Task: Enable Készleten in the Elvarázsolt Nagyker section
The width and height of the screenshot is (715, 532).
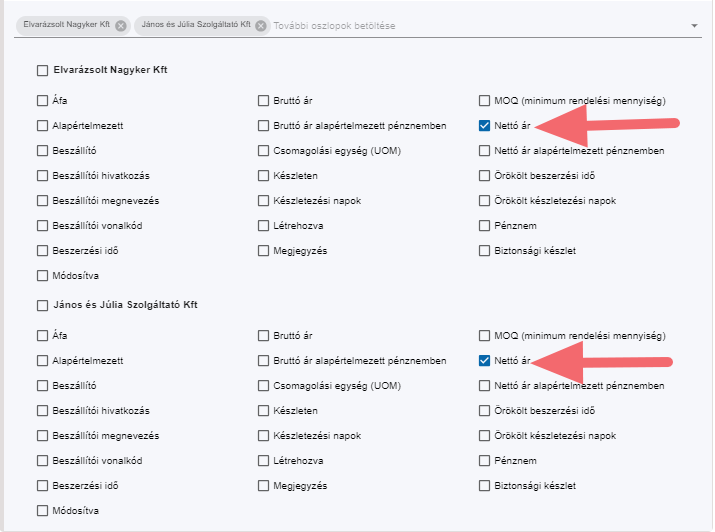Action: tap(264, 176)
